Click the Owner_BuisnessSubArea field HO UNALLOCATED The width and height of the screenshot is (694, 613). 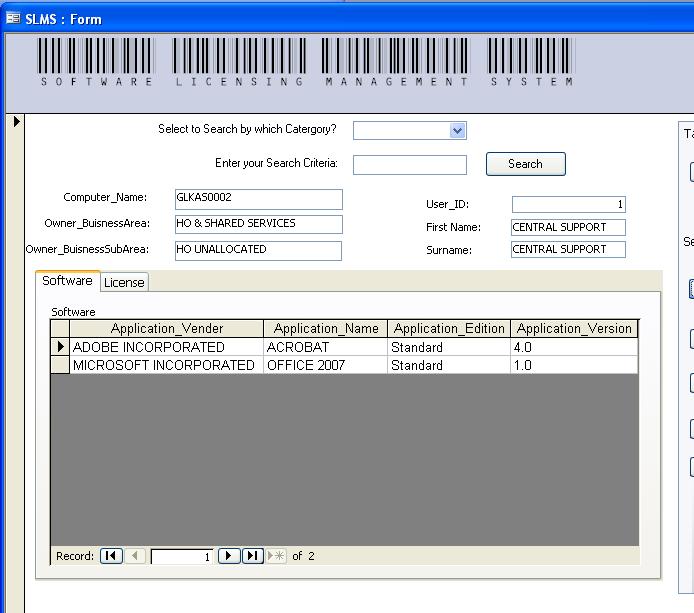pos(258,251)
